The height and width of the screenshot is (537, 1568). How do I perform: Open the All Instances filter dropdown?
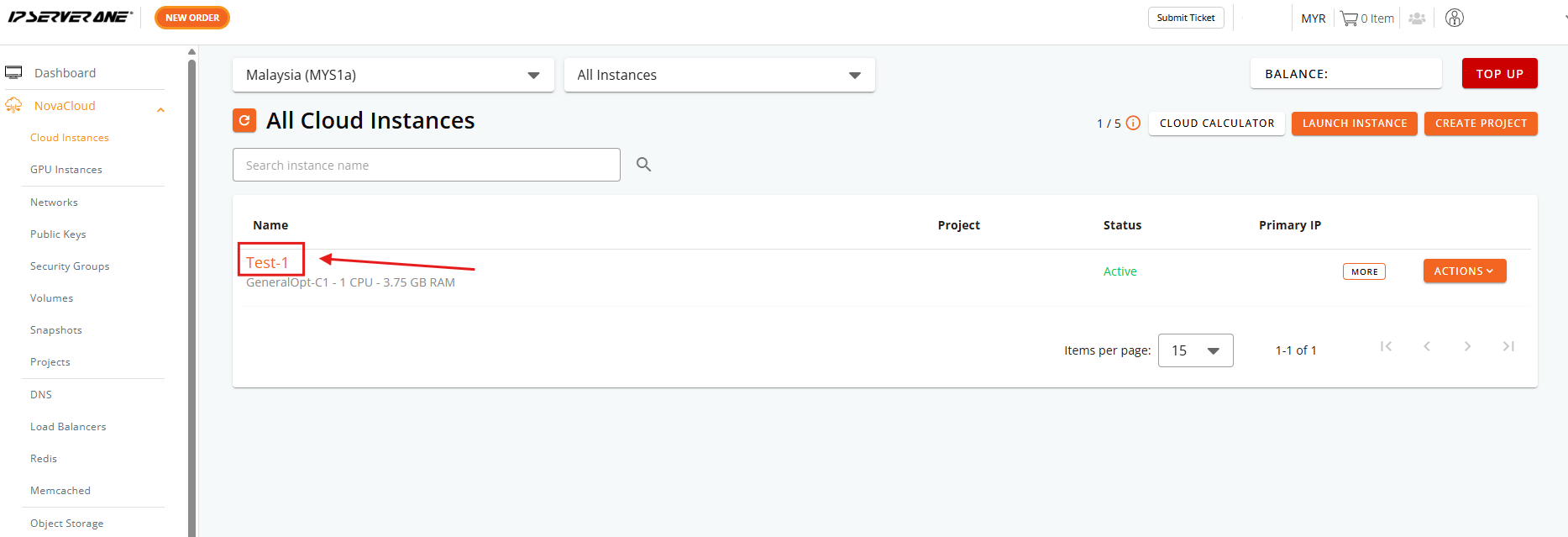click(x=720, y=75)
